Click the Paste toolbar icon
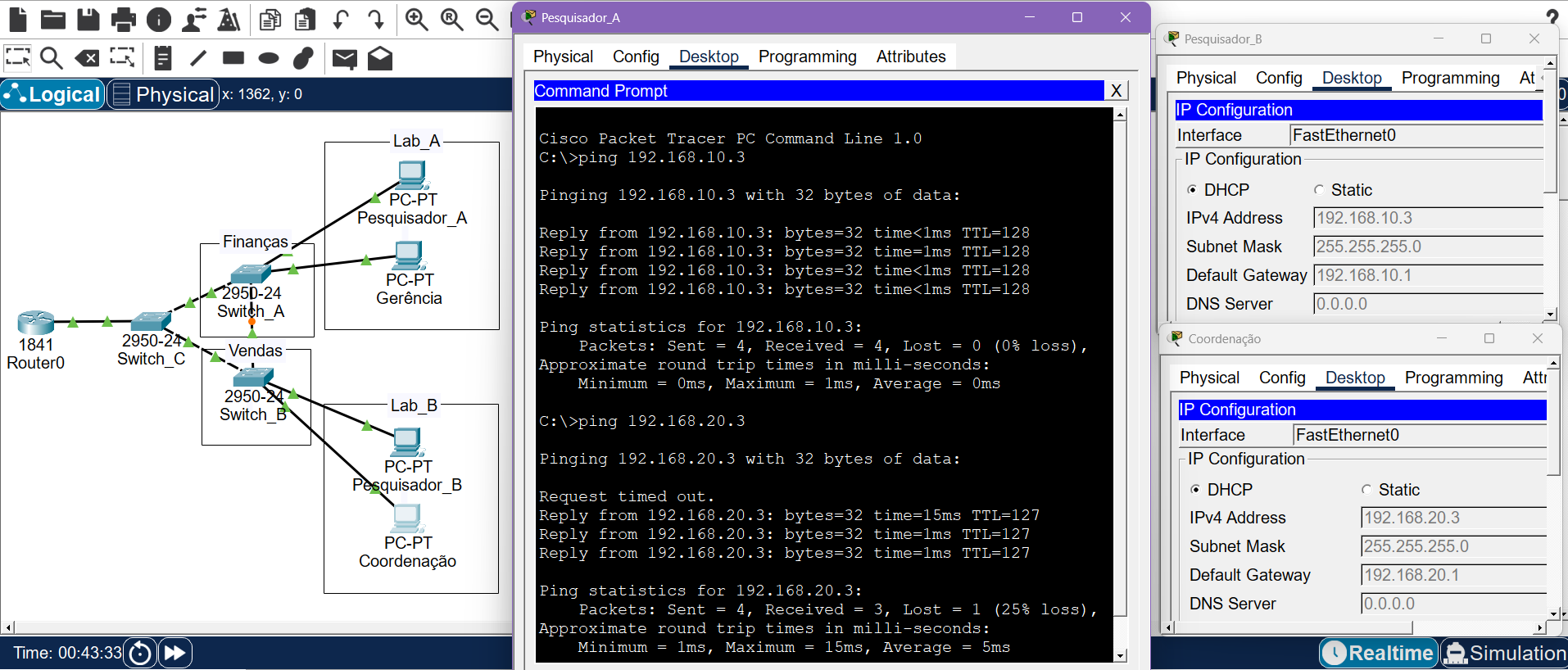 [x=306, y=19]
